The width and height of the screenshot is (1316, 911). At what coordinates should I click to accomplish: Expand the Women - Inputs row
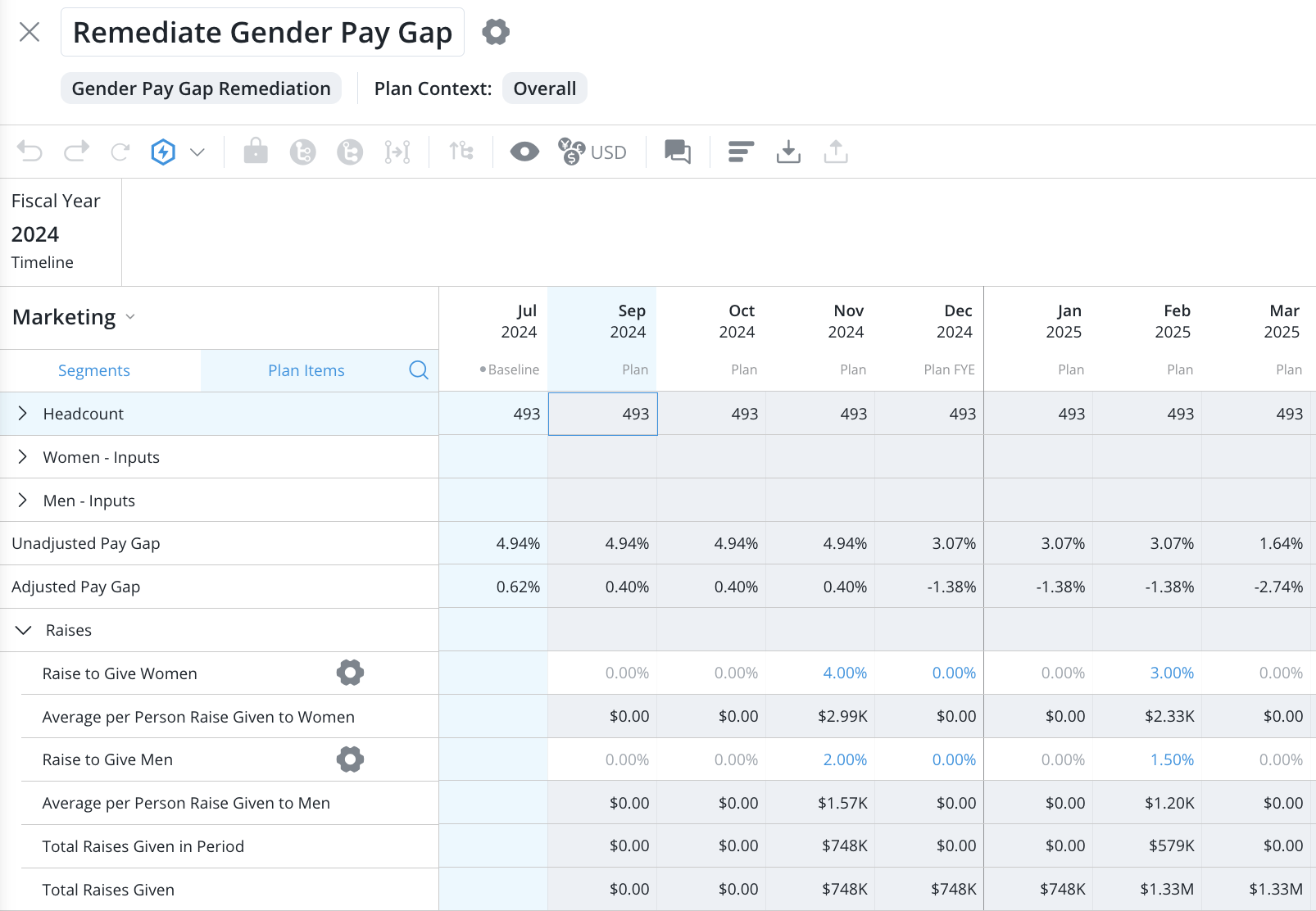(23, 457)
